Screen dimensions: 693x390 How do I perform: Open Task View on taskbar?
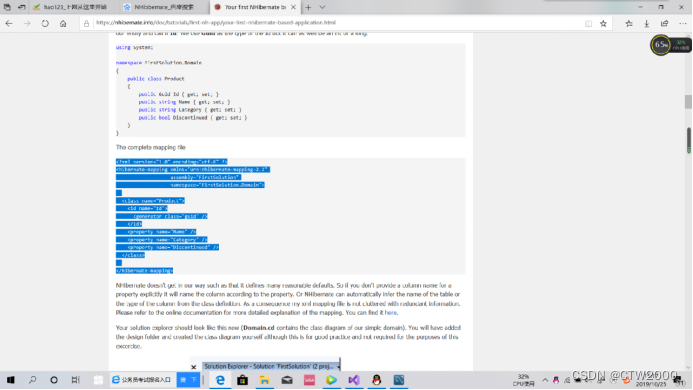[x=76, y=380]
